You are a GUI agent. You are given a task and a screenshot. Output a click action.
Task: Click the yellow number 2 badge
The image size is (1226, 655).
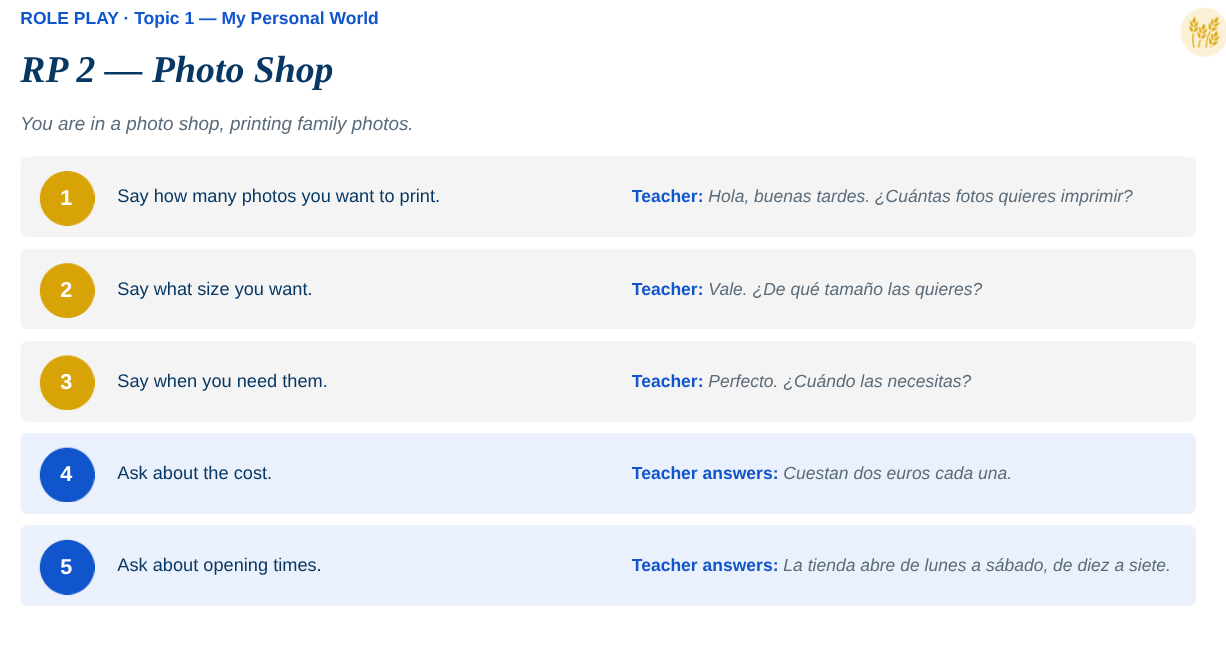coord(67,290)
